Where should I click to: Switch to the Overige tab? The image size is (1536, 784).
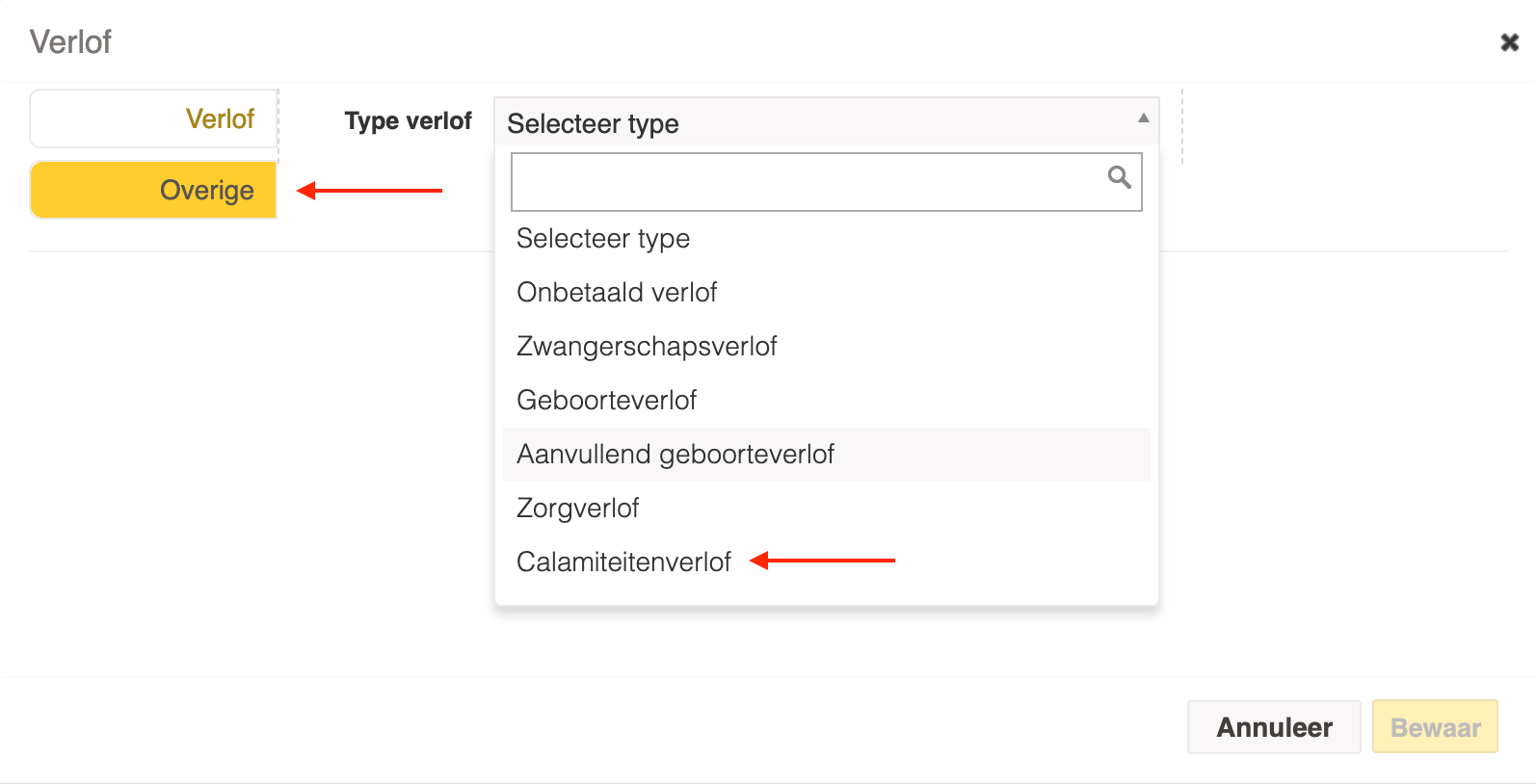click(153, 190)
